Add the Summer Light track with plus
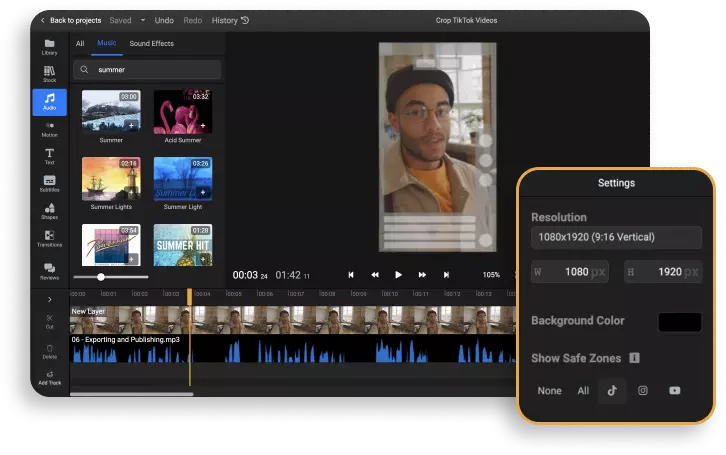This screenshot has width=726, height=455. pyautogui.click(x=203, y=192)
